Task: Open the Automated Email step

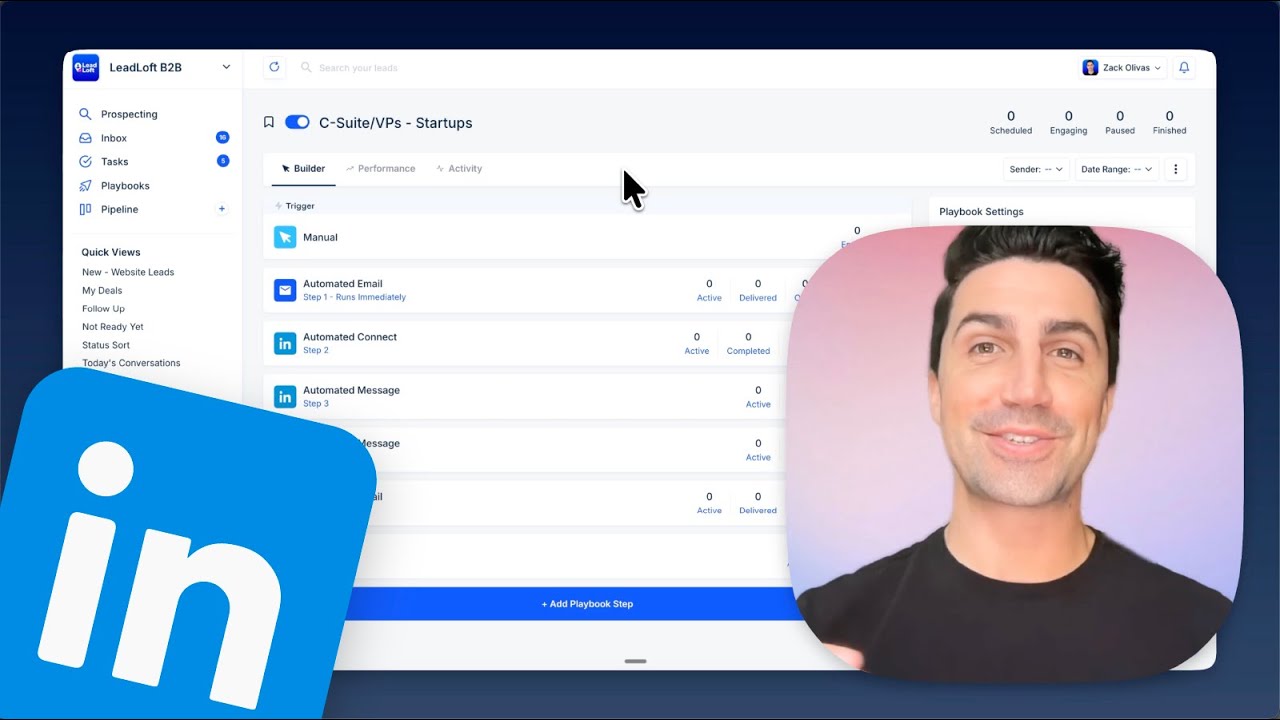Action: pos(587,290)
